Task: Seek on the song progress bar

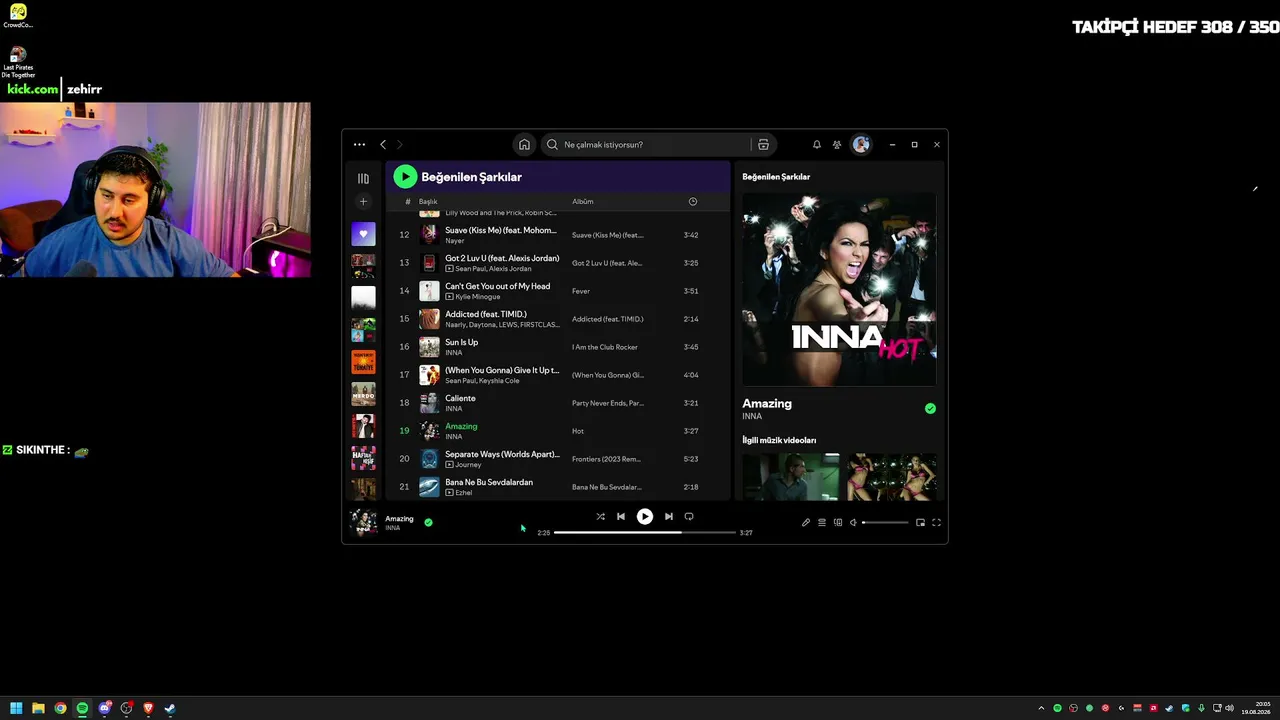Action: click(645, 533)
